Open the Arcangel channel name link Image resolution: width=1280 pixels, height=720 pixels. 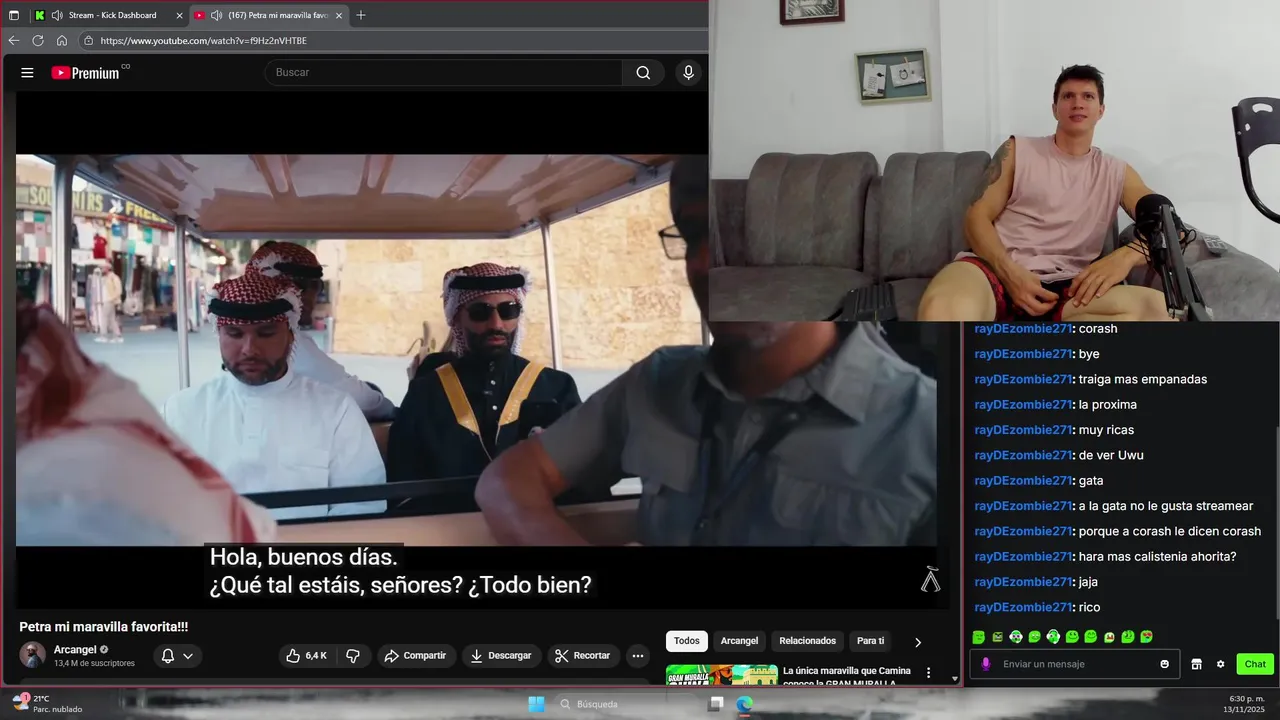click(75, 650)
